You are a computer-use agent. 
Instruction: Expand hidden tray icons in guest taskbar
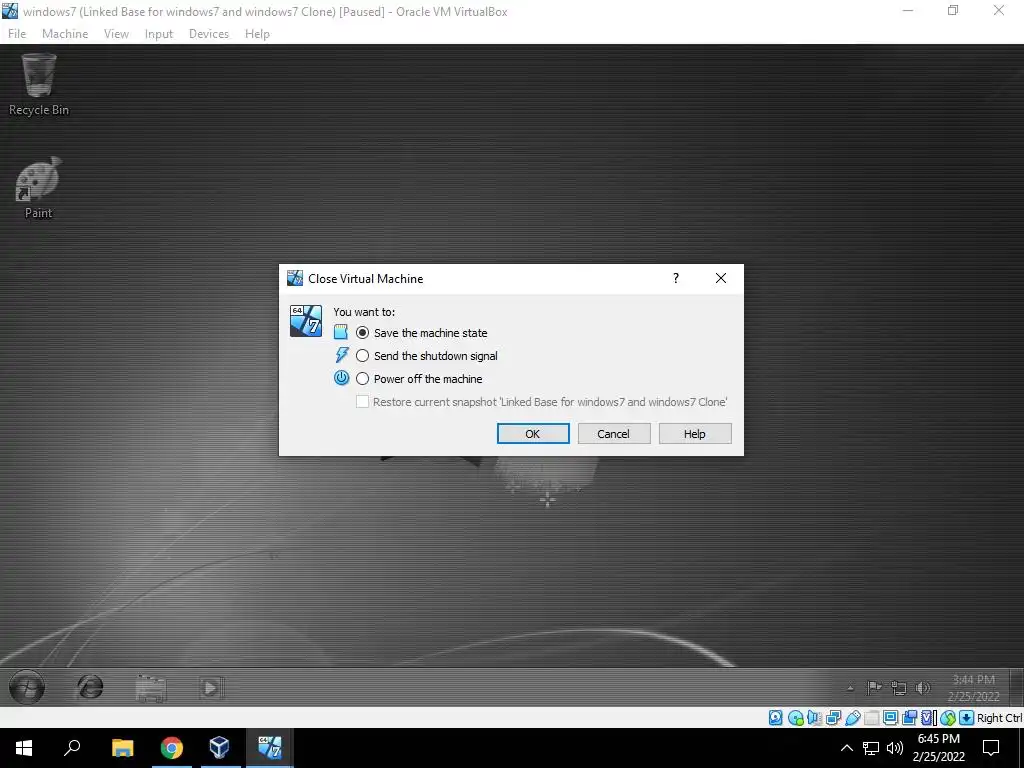pos(850,688)
